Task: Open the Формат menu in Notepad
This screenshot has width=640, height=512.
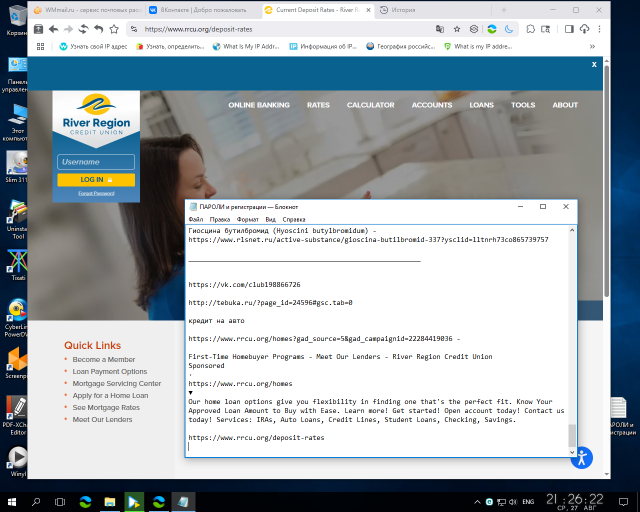Action: [247, 219]
